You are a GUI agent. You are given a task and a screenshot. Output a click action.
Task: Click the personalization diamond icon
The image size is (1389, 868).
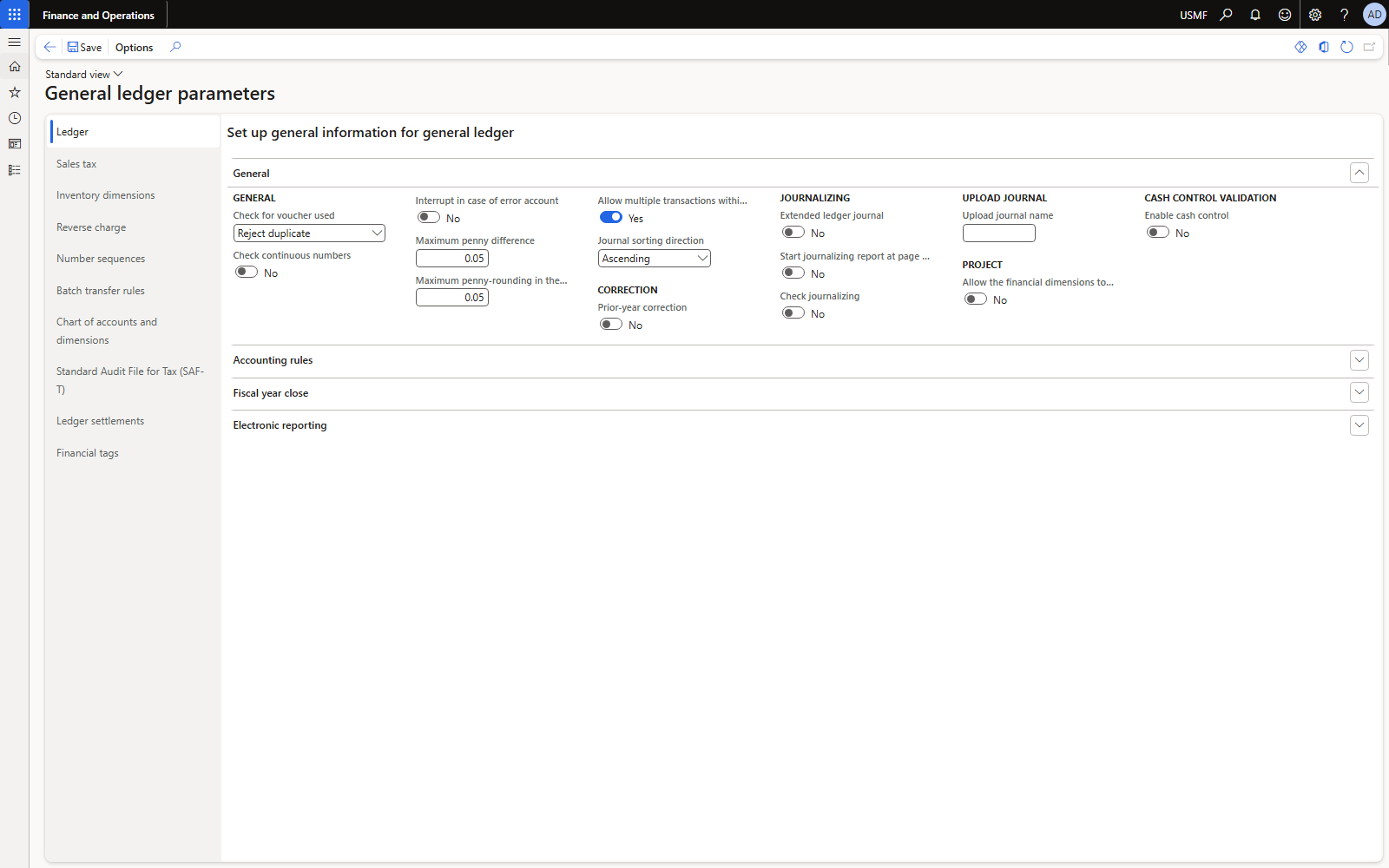(1300, 47)
